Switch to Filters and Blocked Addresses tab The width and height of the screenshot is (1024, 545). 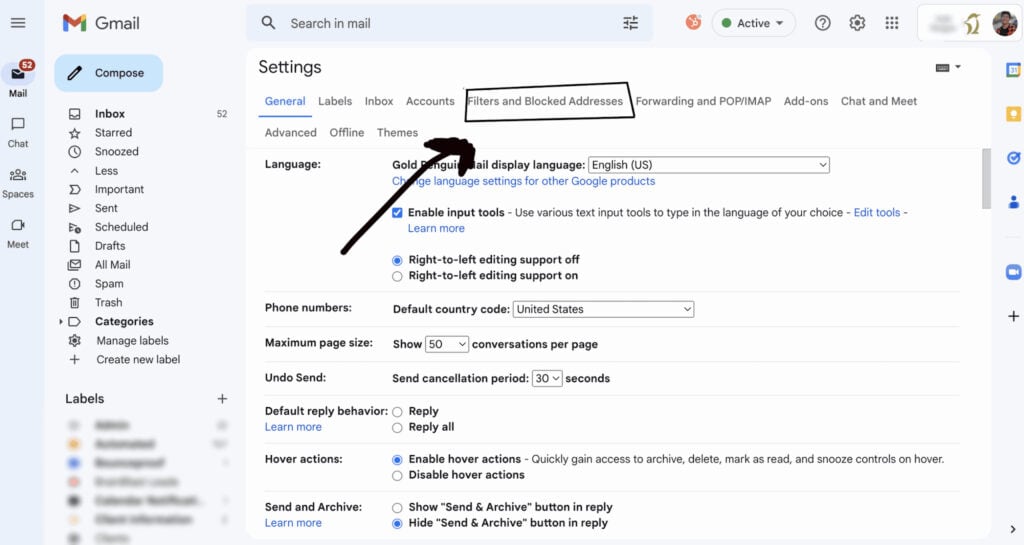545,101
